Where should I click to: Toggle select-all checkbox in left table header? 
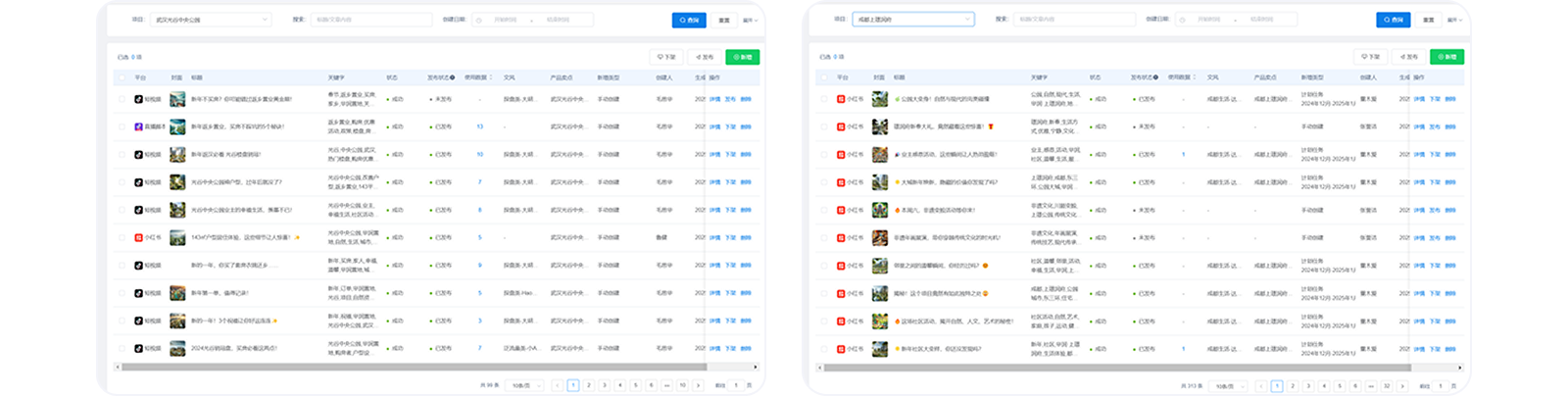click(x=122, y=76)
